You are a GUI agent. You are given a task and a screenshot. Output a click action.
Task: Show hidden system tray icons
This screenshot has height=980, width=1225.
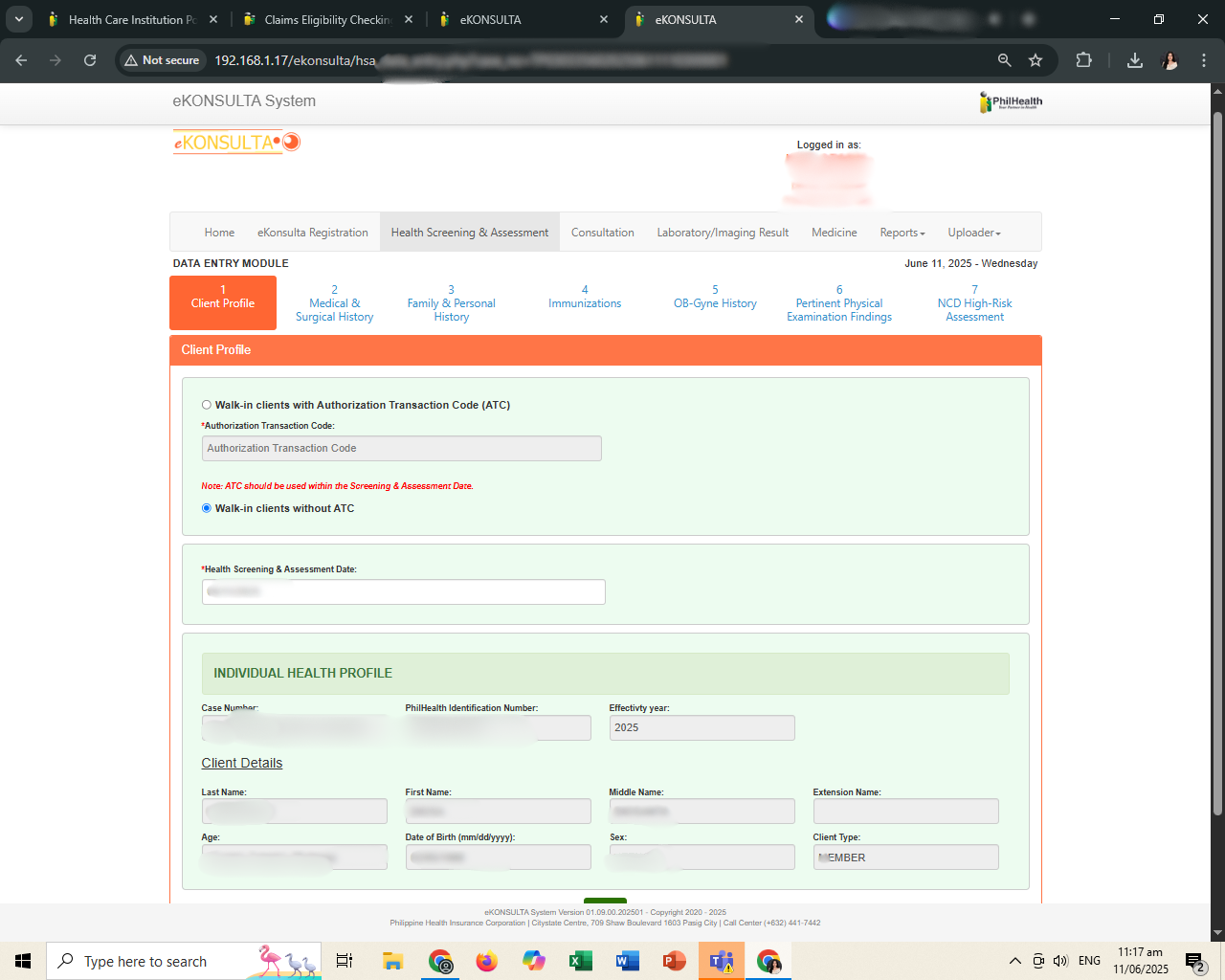(1015, 961)
